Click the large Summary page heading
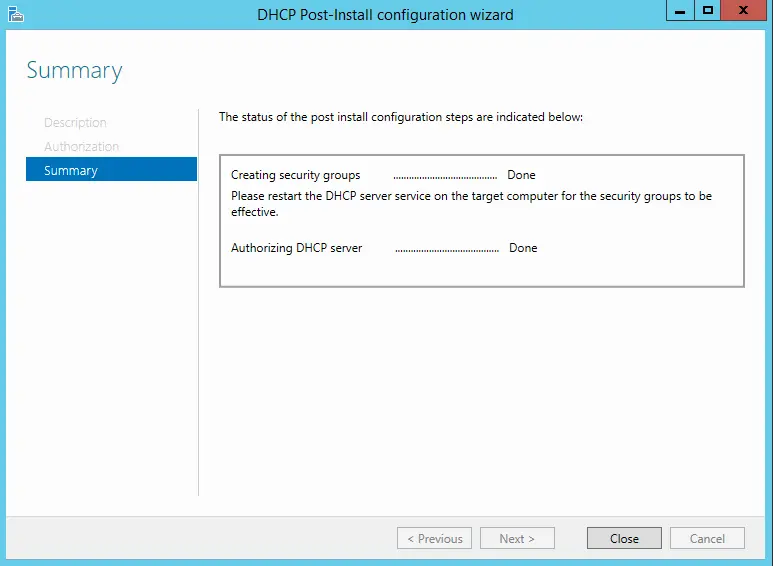Screen dimensions: 773x566 74,70
